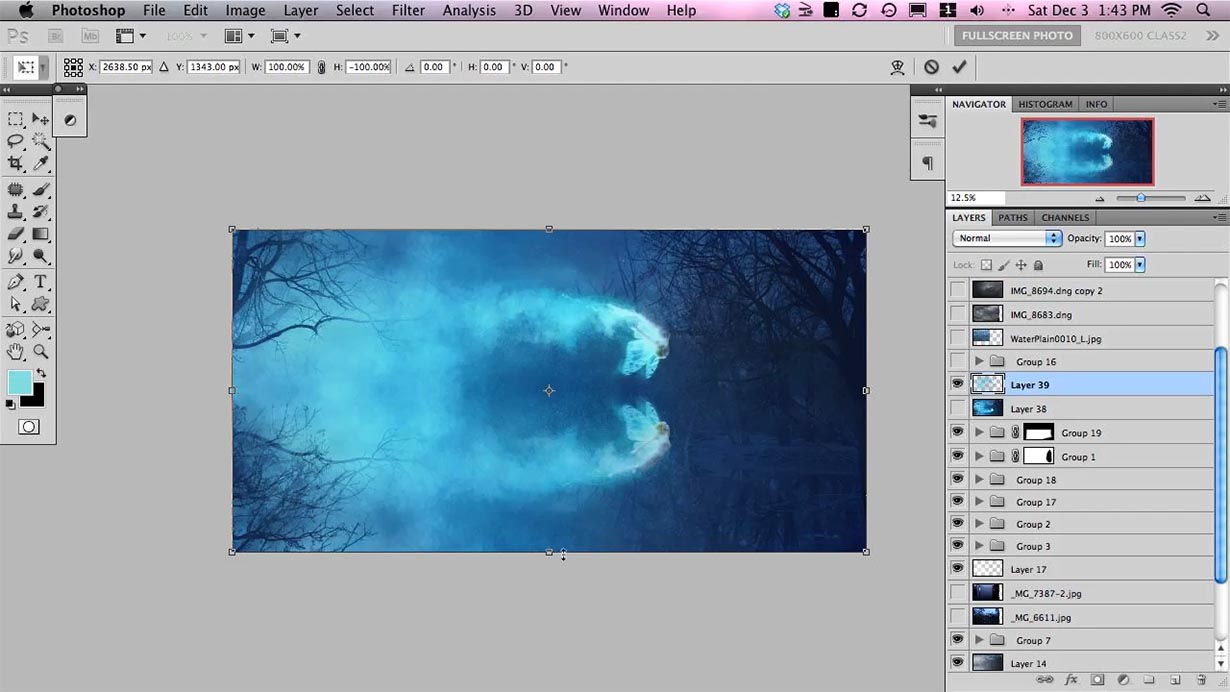Select the Zoom tool in toolbox
The image size is (1230, 692).
click(x=41, y=351)
